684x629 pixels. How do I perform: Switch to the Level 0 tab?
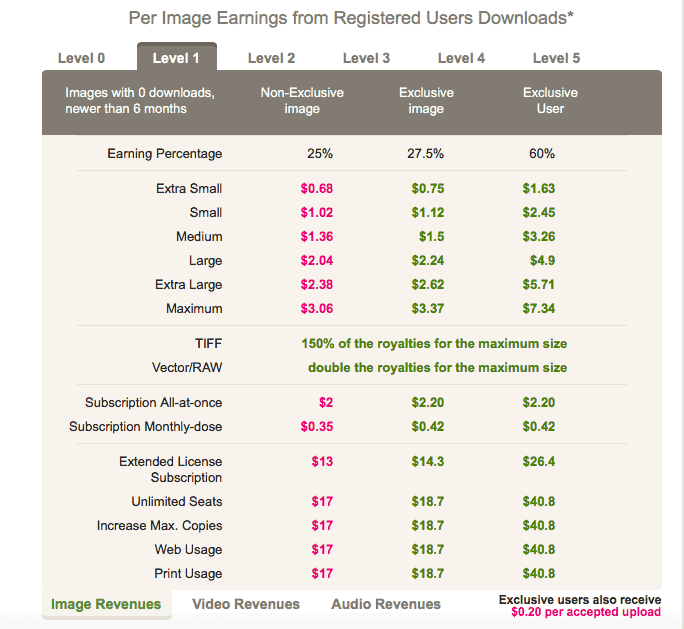pyautogui.click(x=81, y=58)
